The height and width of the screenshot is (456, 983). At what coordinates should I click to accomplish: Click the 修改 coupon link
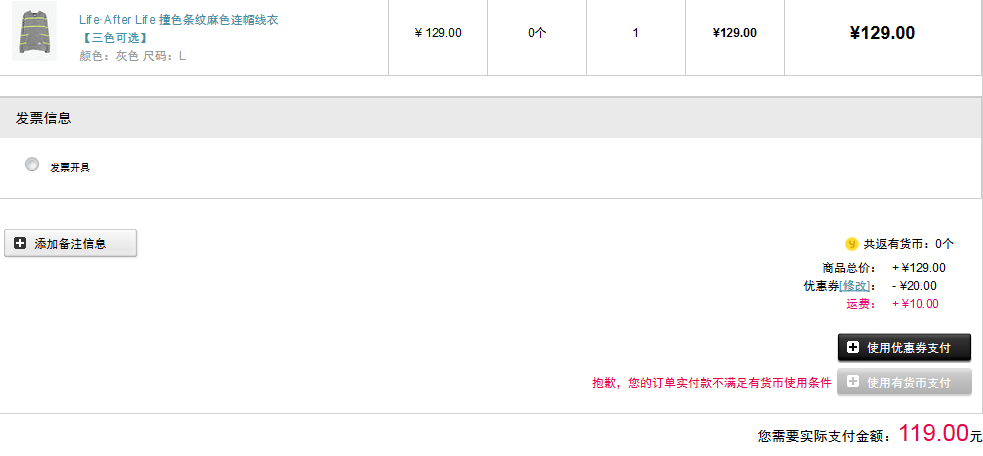pos(856,286)
